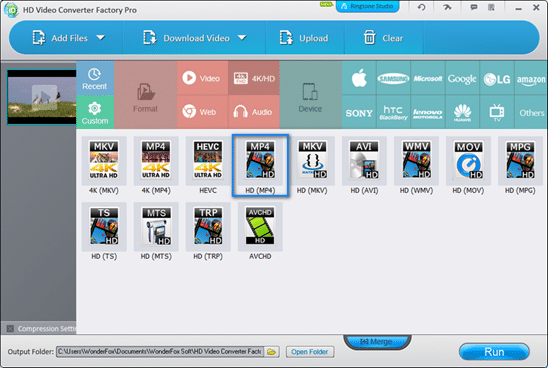Expand the Add Files dropdown arrow
548x368 pixels.
(101, 37)
